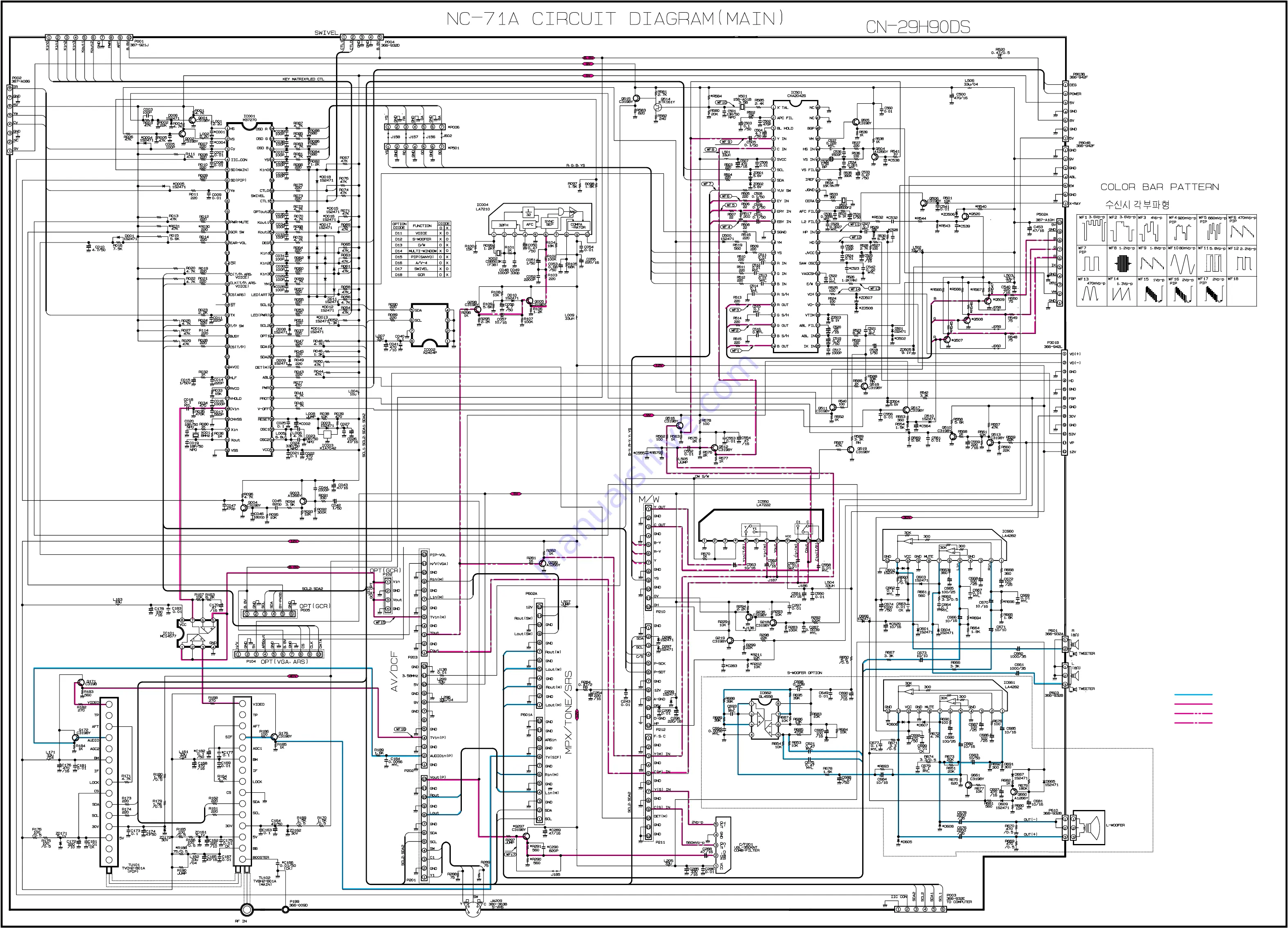Click the MPX/TONE/SRS vertical label

click(x=568, y=712)
